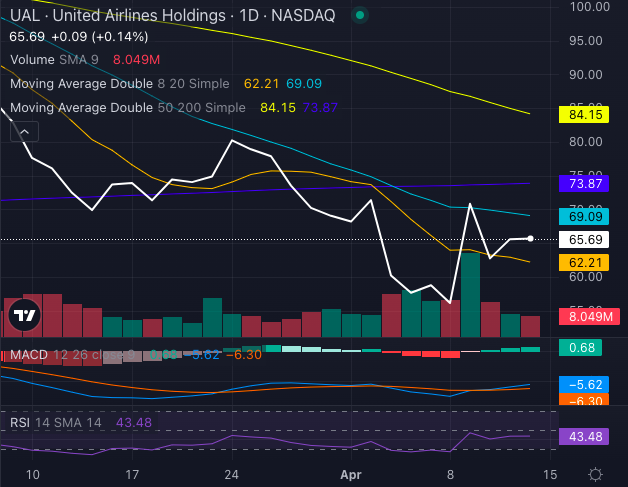Click the teal 69.09 price label
The width and height of the screenshot is (628, 487).
(x=585, y=215)
